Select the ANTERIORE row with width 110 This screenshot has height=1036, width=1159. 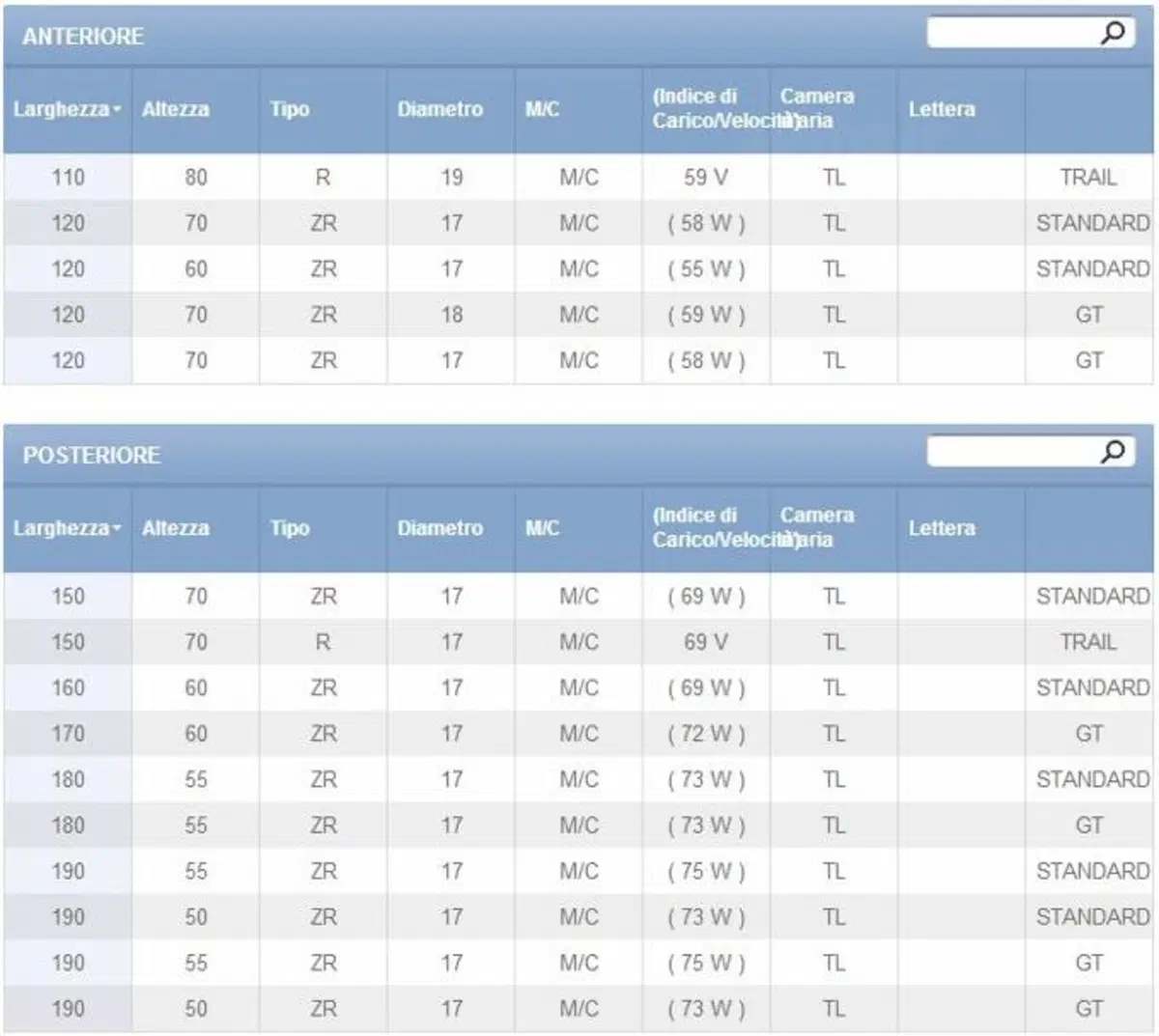[x=579, y=178]
